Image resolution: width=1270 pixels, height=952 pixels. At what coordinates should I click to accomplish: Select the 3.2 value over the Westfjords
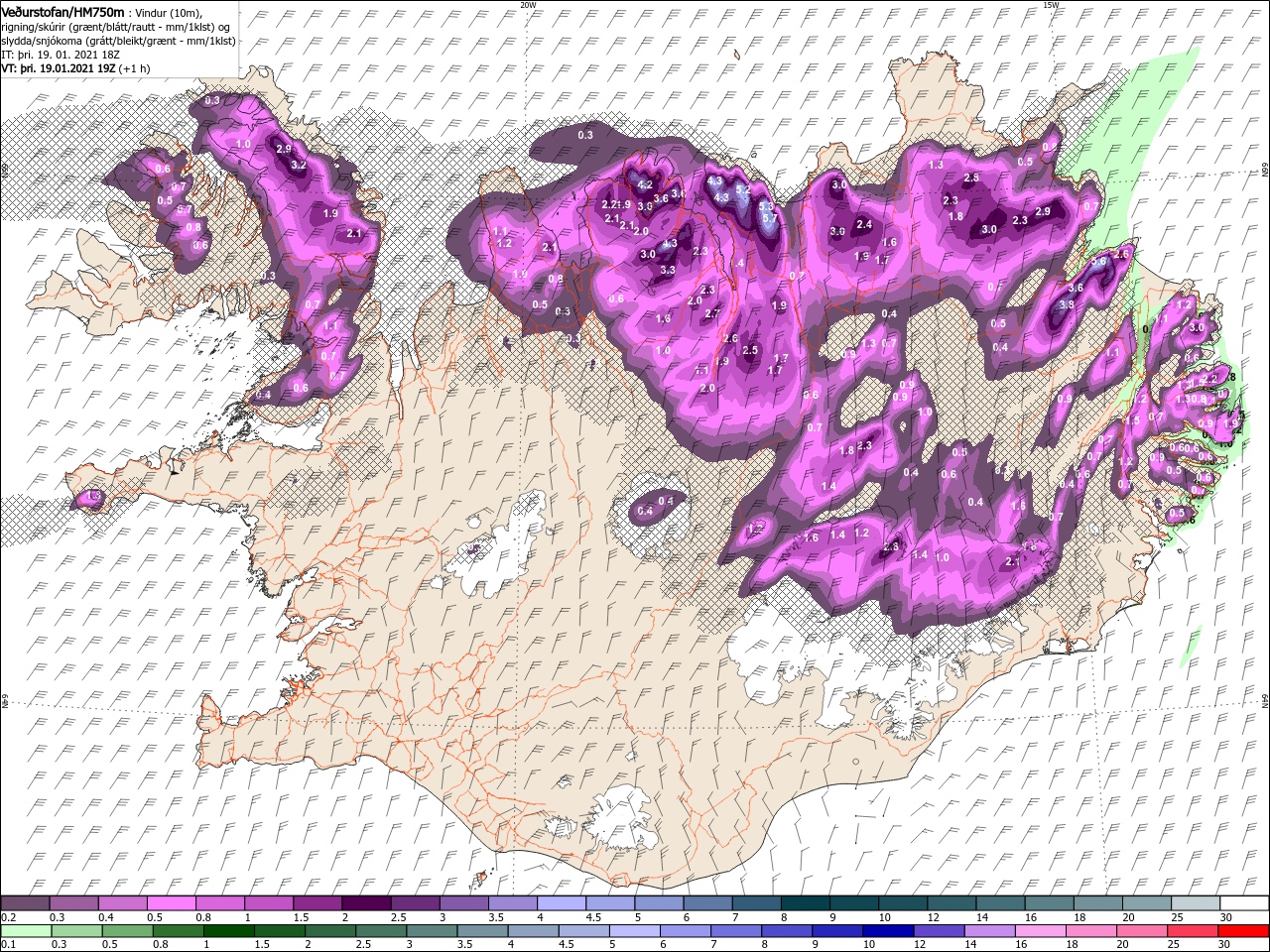pyautogui.click(x=298, y=166)
